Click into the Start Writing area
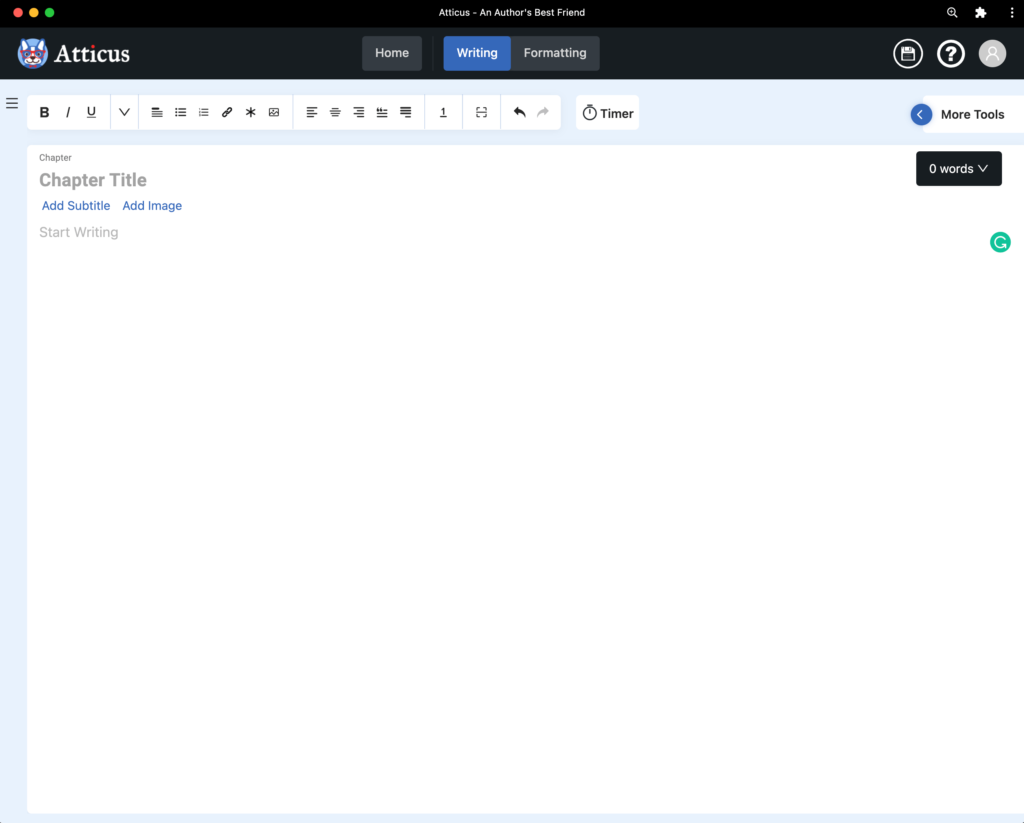Image resolution: width=1024 pixels, height=823 pixels. (x=78, y=233)
